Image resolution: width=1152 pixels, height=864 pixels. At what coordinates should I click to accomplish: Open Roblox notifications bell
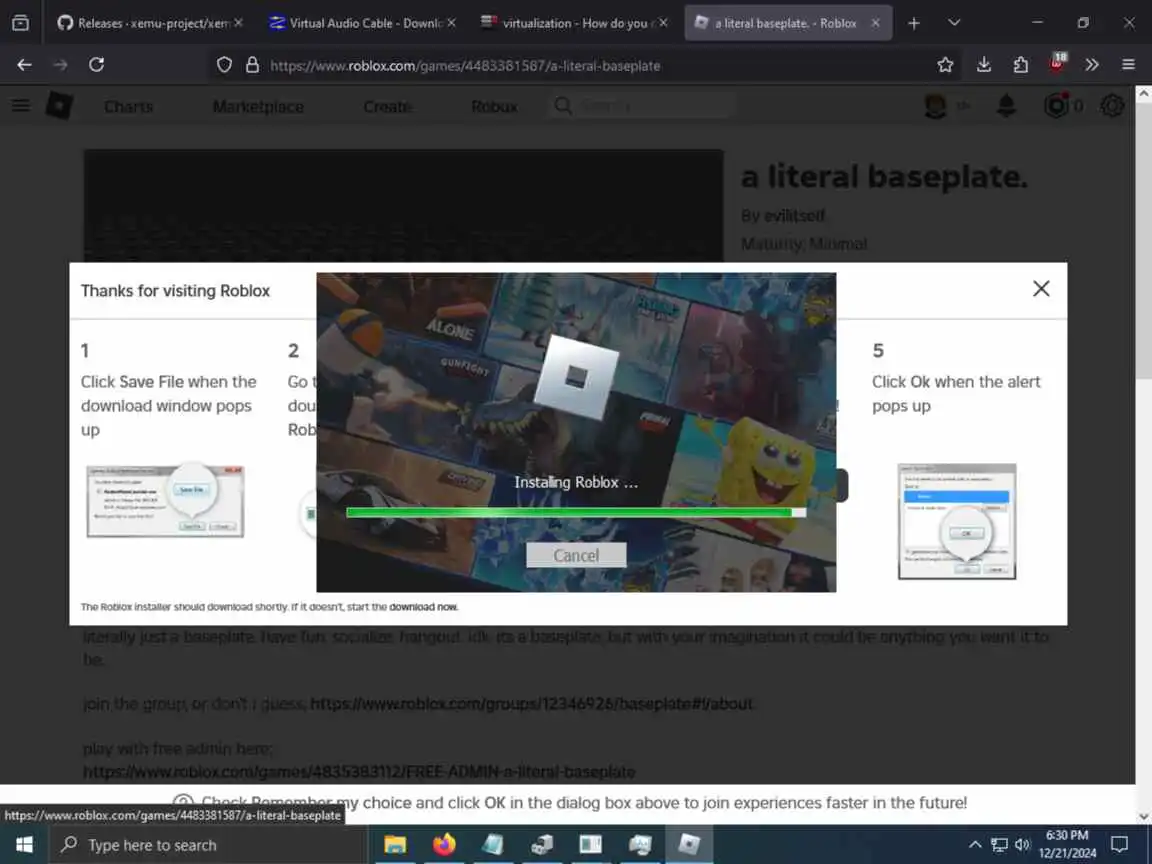coord(1006,106)
